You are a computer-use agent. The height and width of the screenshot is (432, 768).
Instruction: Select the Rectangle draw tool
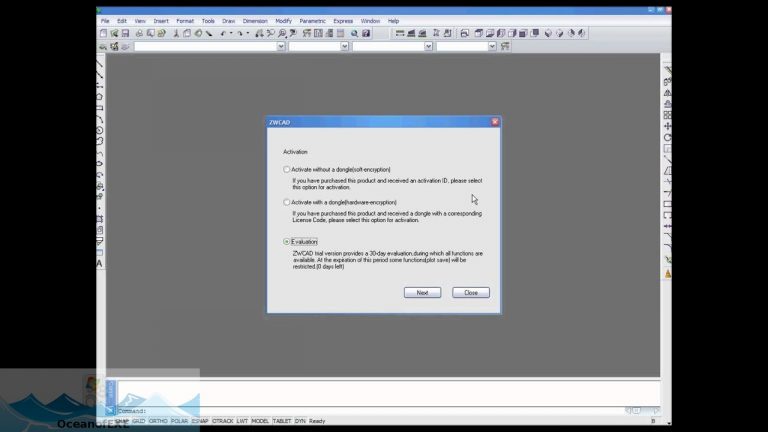pyautogui.click(x=100, y=109)
